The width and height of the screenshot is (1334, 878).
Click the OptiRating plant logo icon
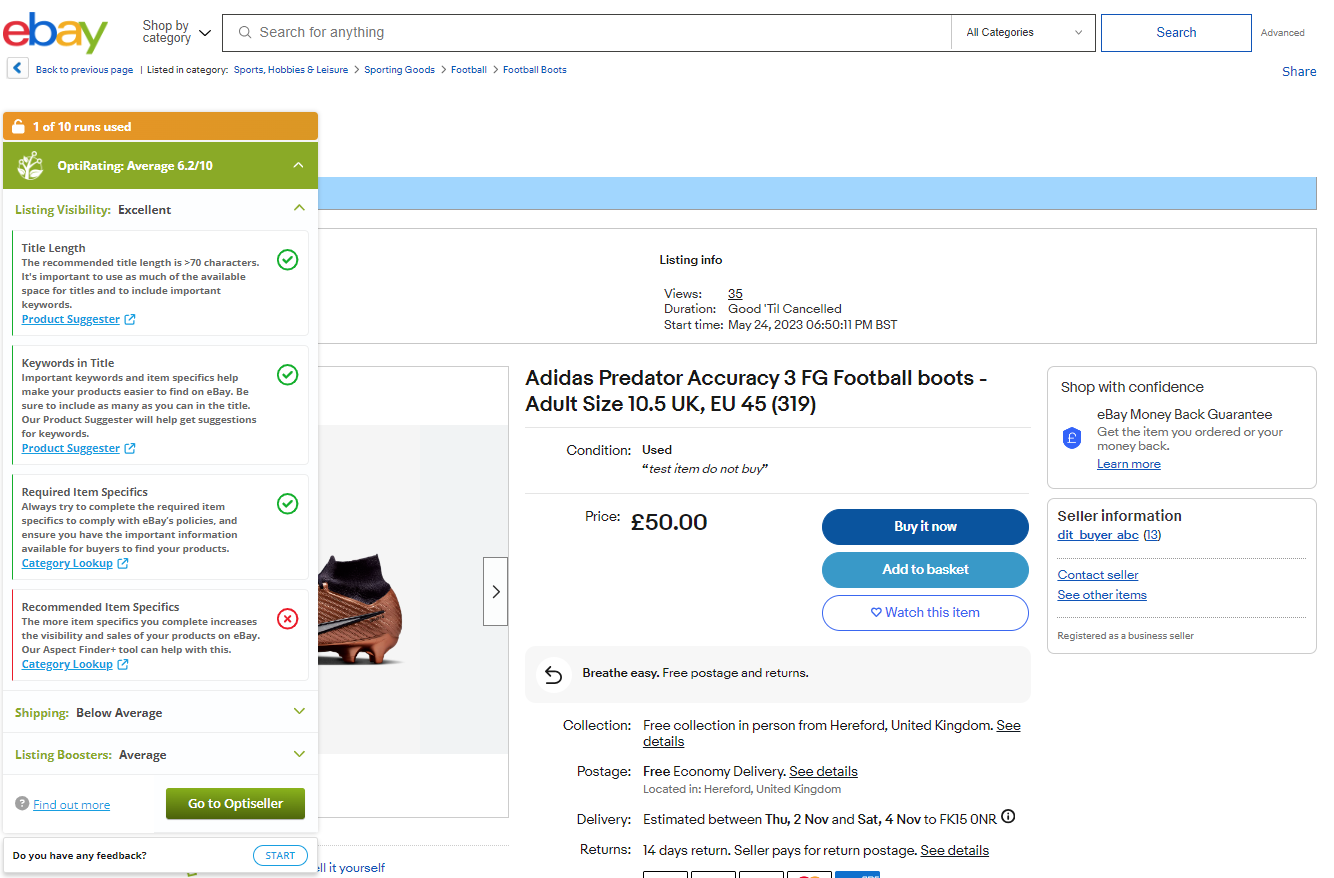31,166
